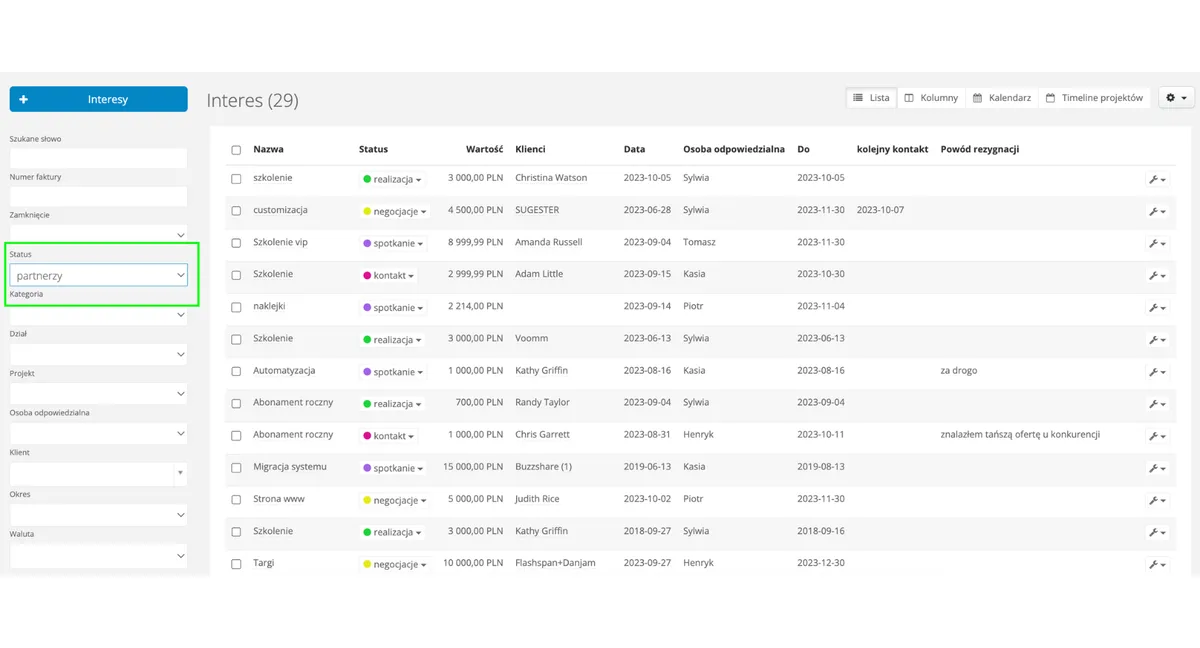The height and width of the screenshot is (648, 1200).
Task: Switch to Lista view
Action: tap(871, 98)
